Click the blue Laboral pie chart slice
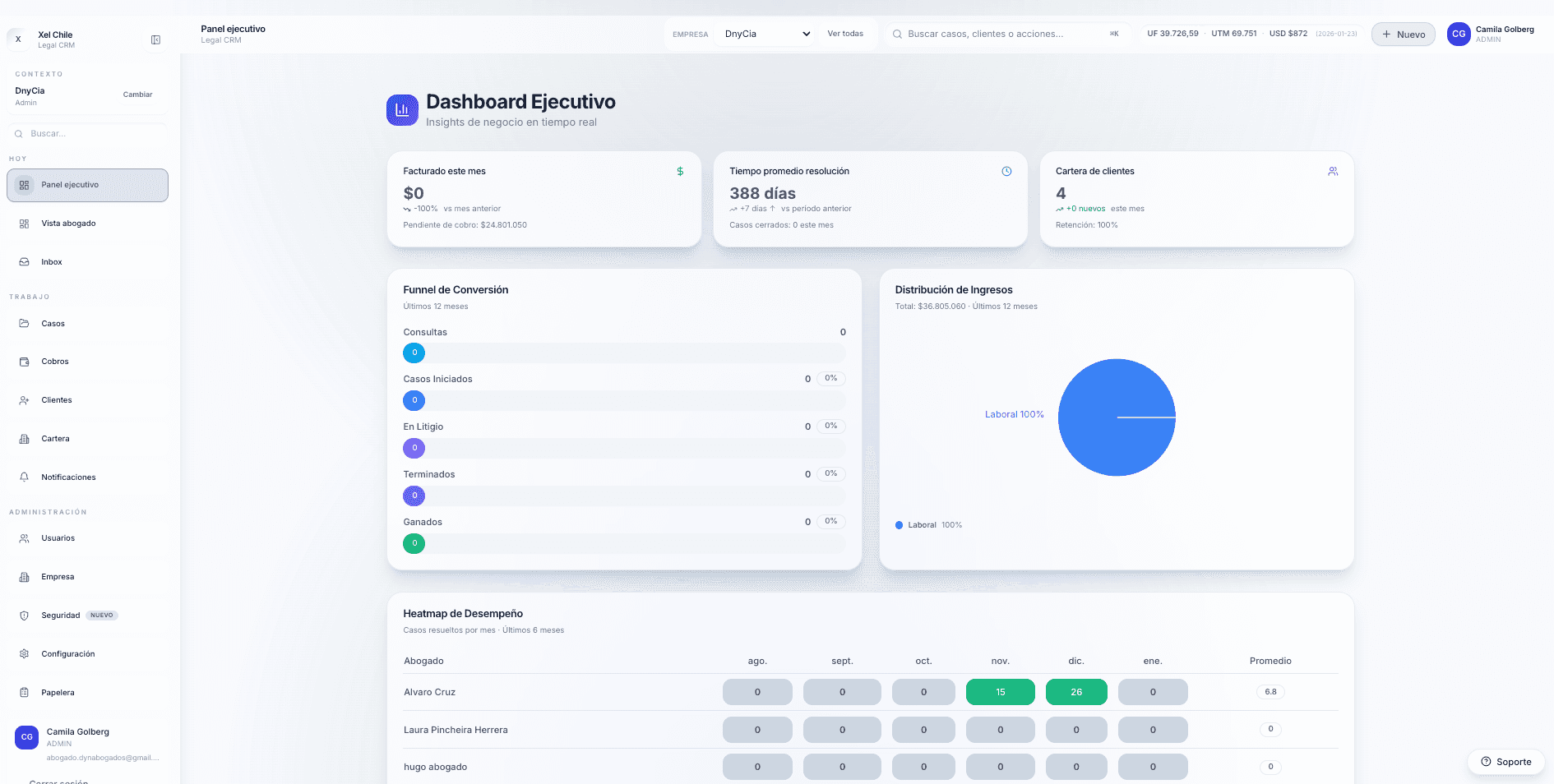 tap(1102, 436)
